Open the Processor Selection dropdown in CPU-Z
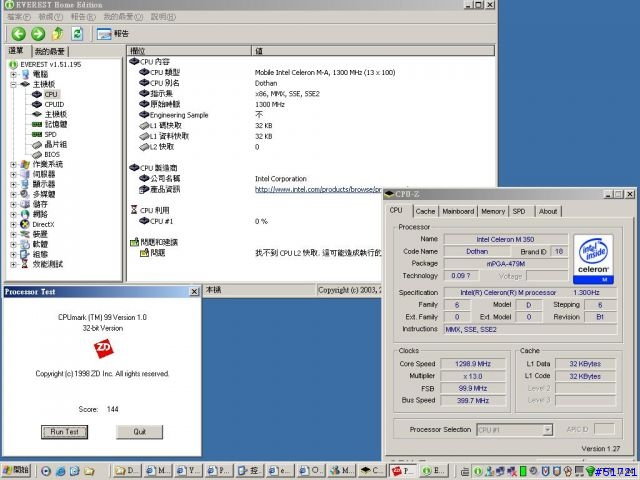Viewport: 640px width, 480px height. 548,429
